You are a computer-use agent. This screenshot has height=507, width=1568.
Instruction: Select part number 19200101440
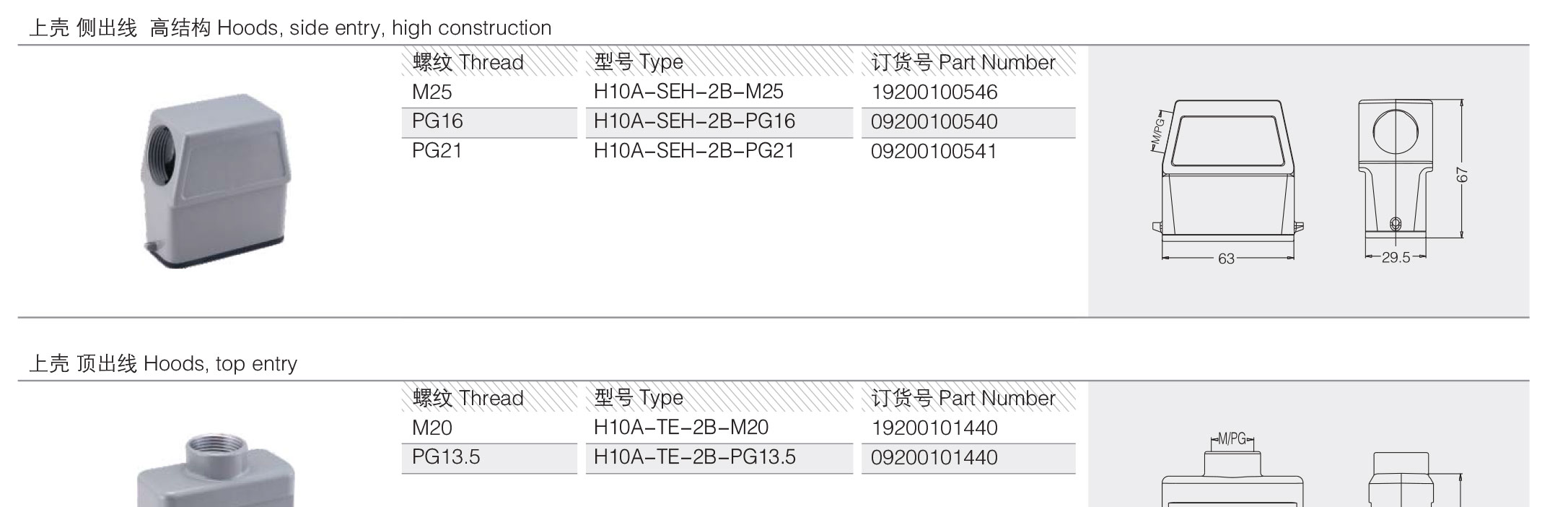pyautogui.click(x=934, y=428)
